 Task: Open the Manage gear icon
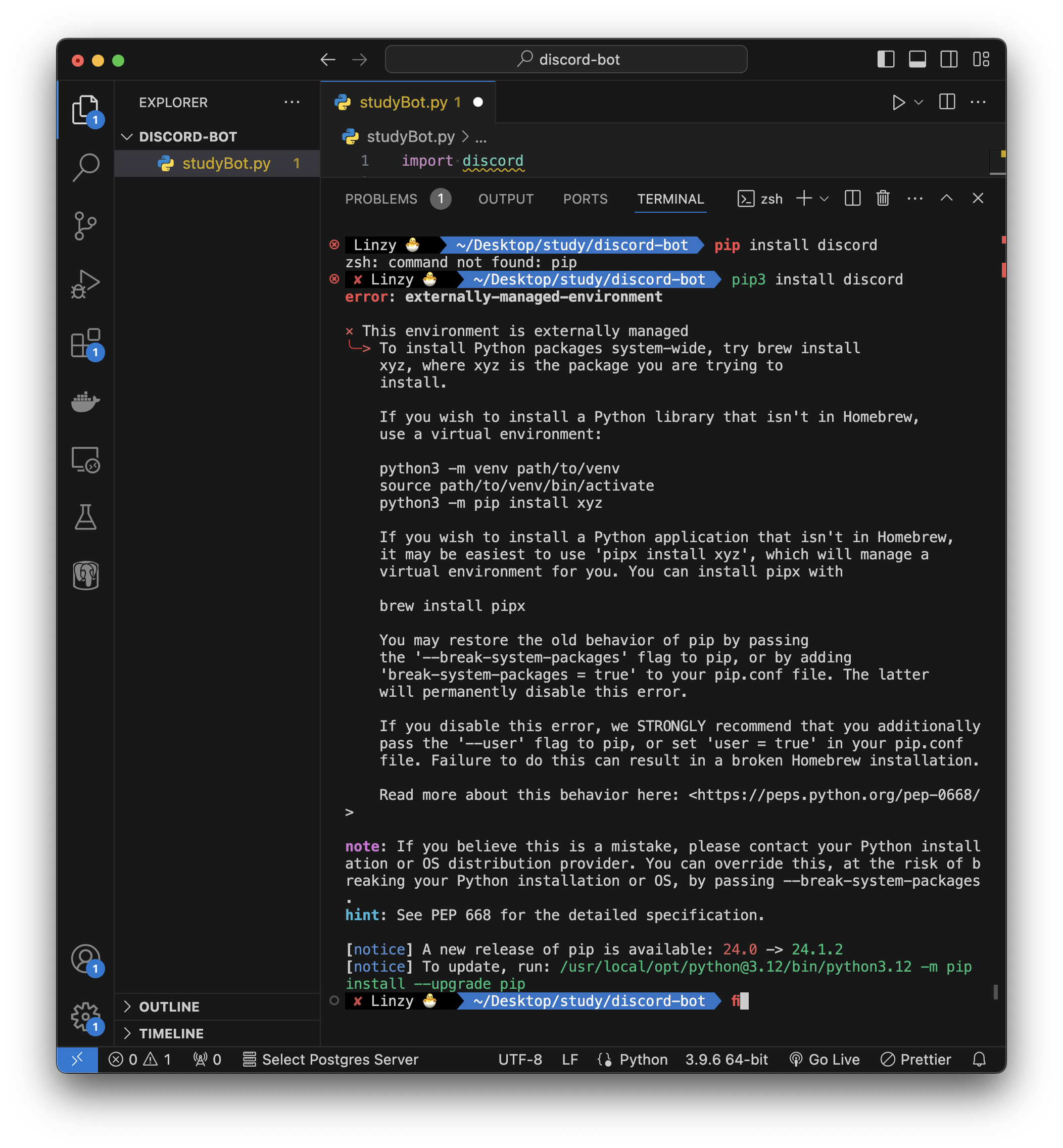click(x=86, y=1017)
